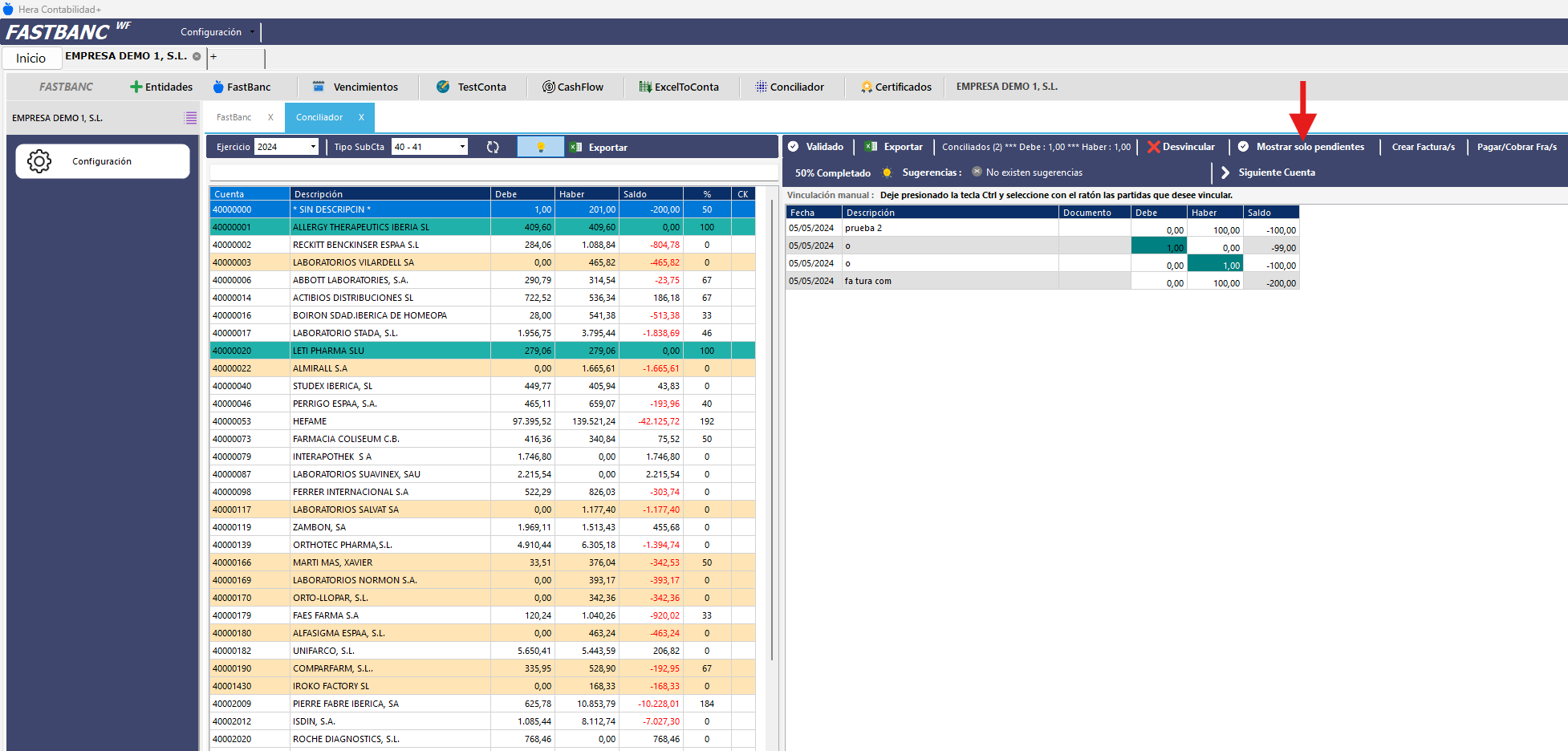
Task: Toggle the Validado check
Action: click(x=816, y=147)
